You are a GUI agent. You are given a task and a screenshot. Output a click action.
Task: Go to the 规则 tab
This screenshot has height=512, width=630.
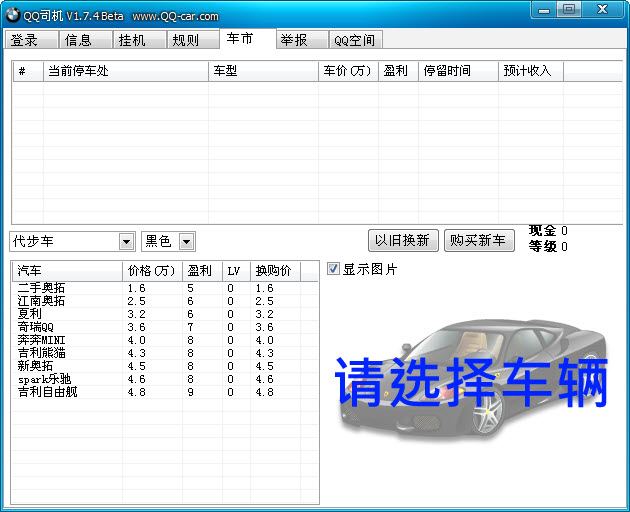click(x=193, y=40)
